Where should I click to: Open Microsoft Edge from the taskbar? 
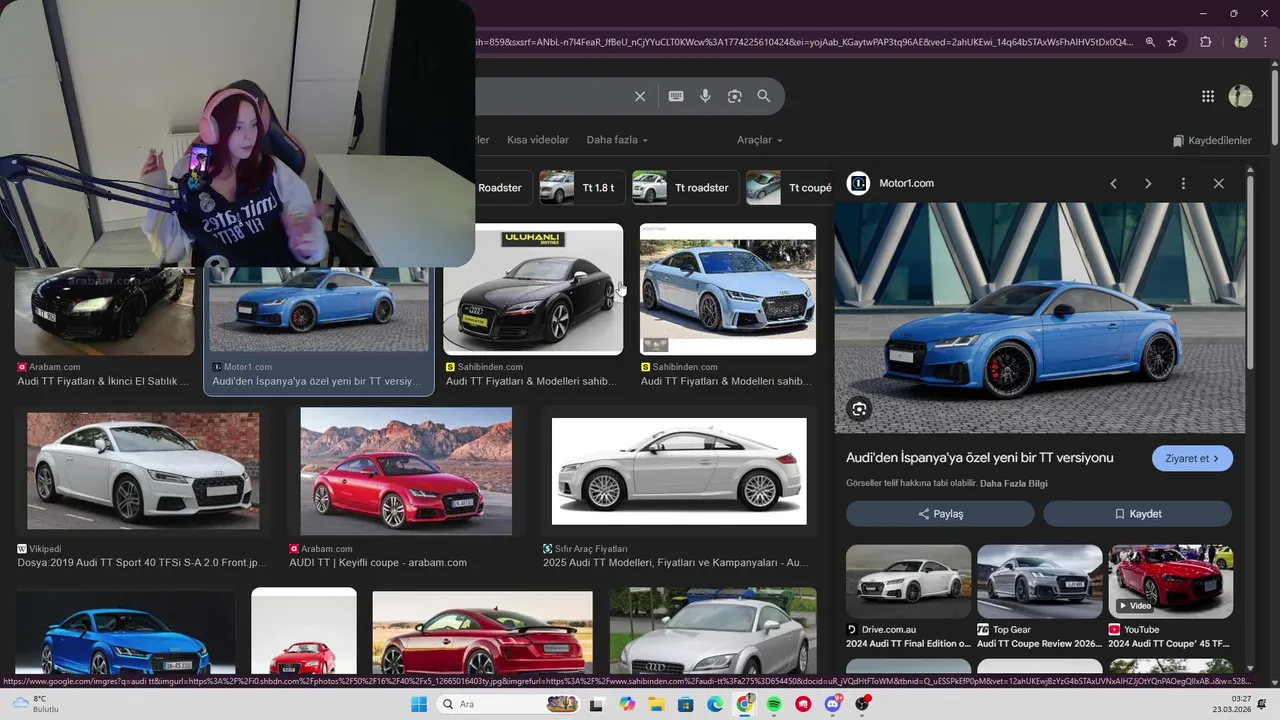[715, 704]
